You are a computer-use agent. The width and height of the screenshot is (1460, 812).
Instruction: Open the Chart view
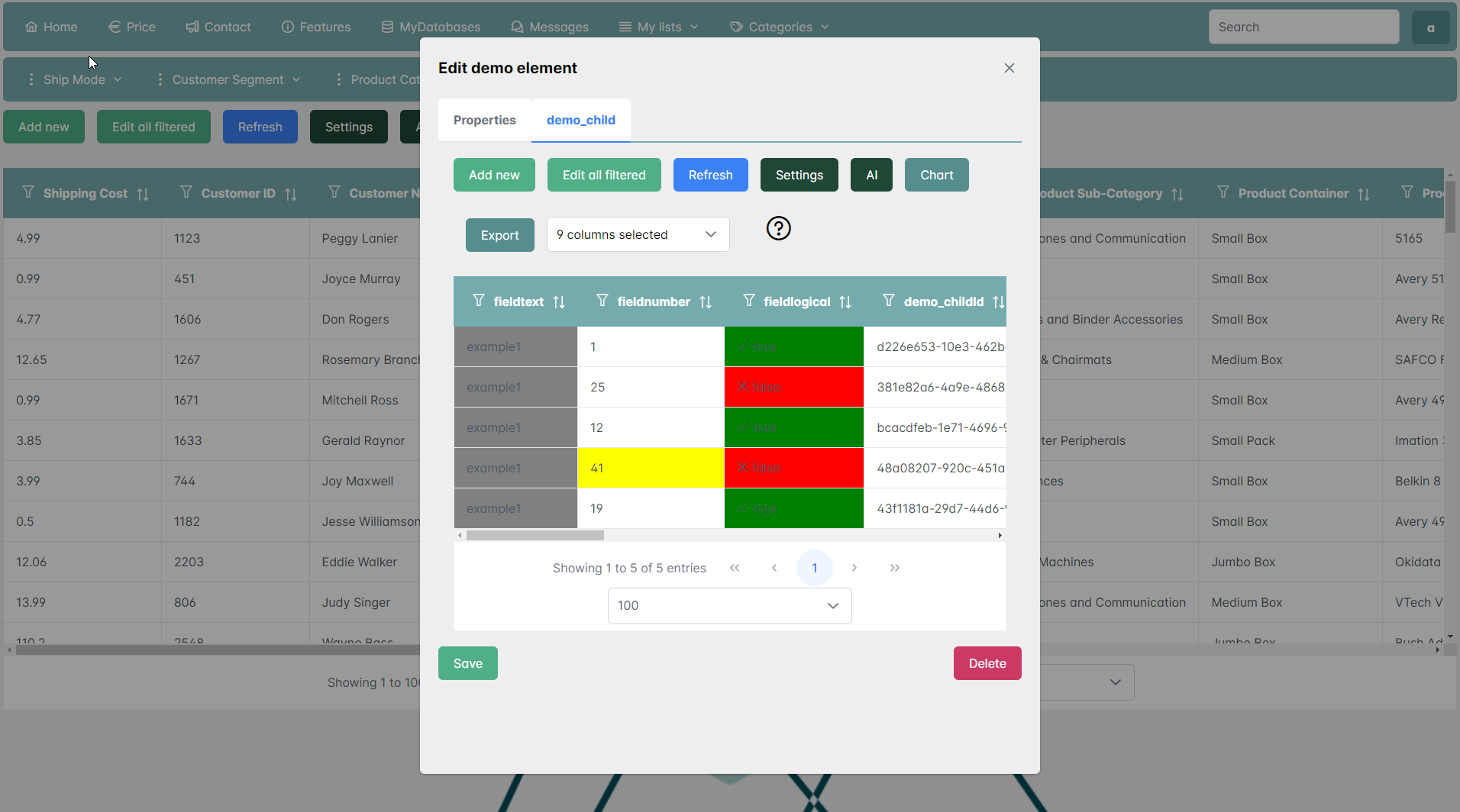(936, 175)
